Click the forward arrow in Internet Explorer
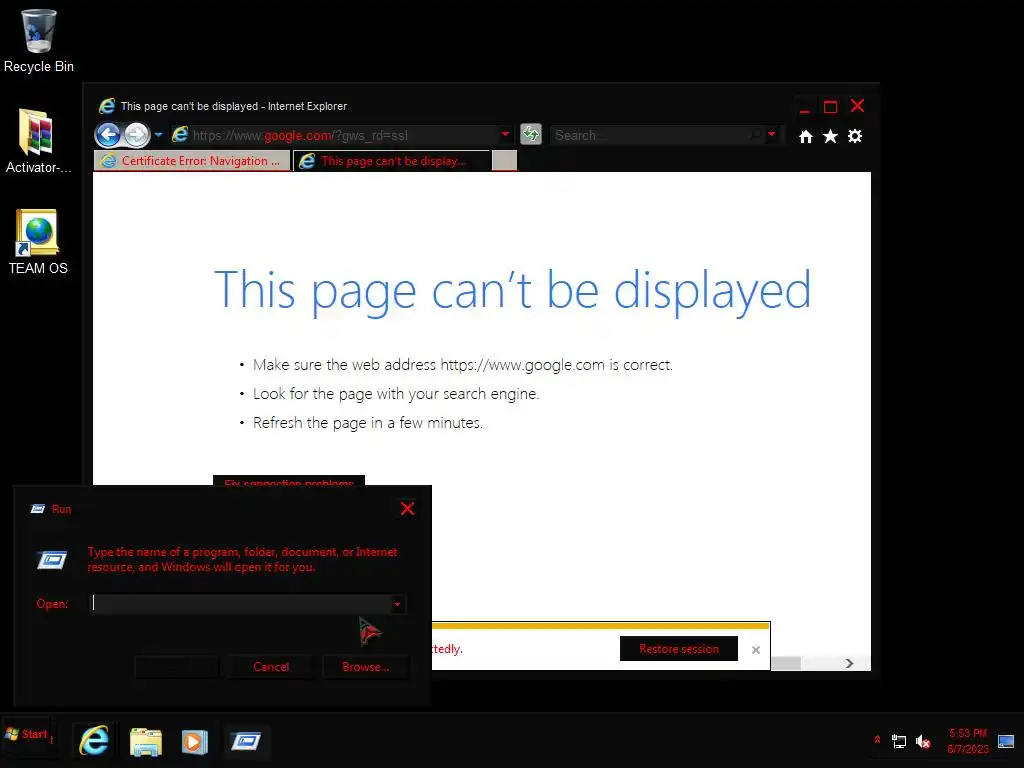The image size is (1024, 768). coord(136,135)
